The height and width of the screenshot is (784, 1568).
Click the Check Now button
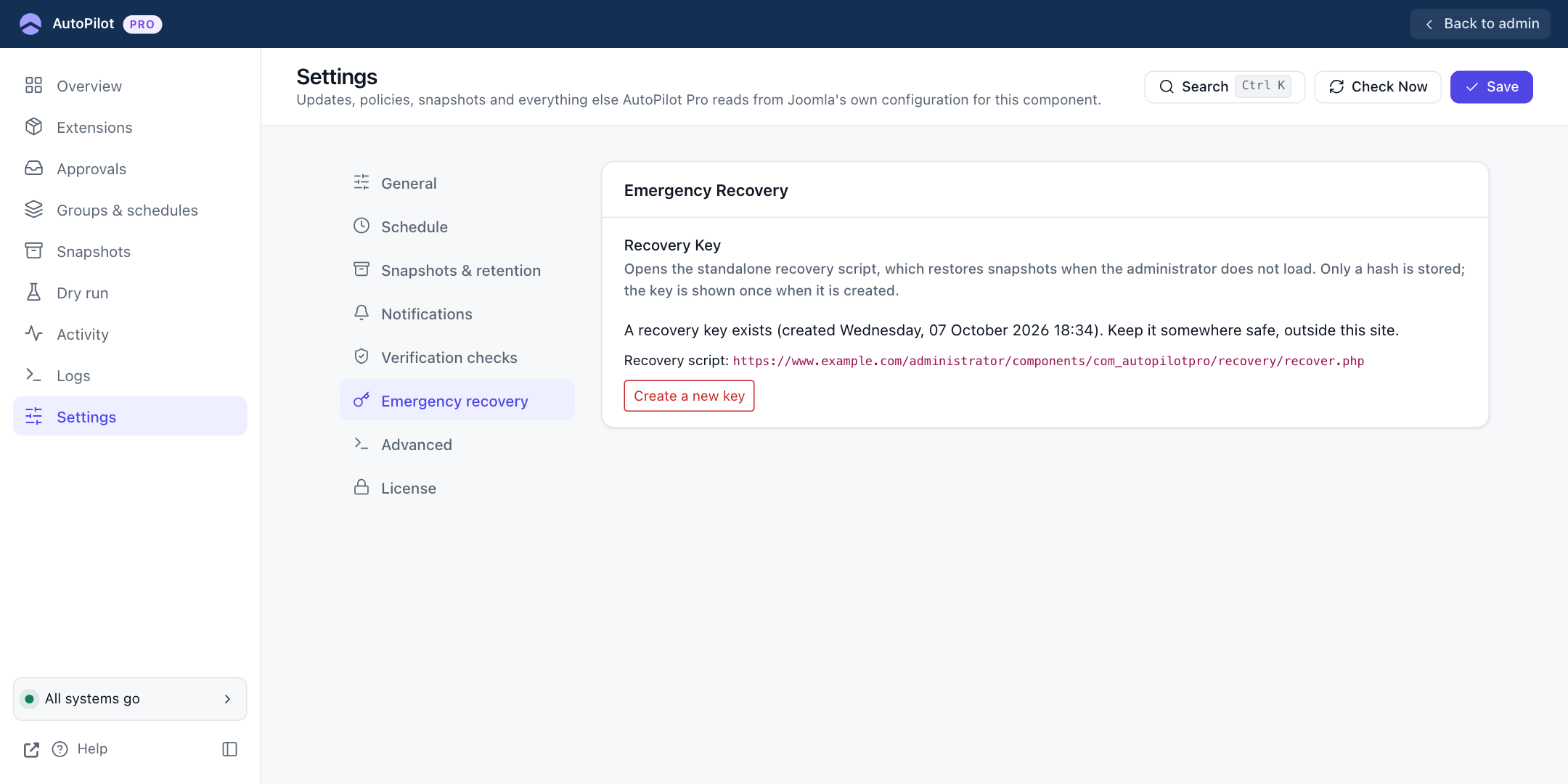(x=1378, y=87)
